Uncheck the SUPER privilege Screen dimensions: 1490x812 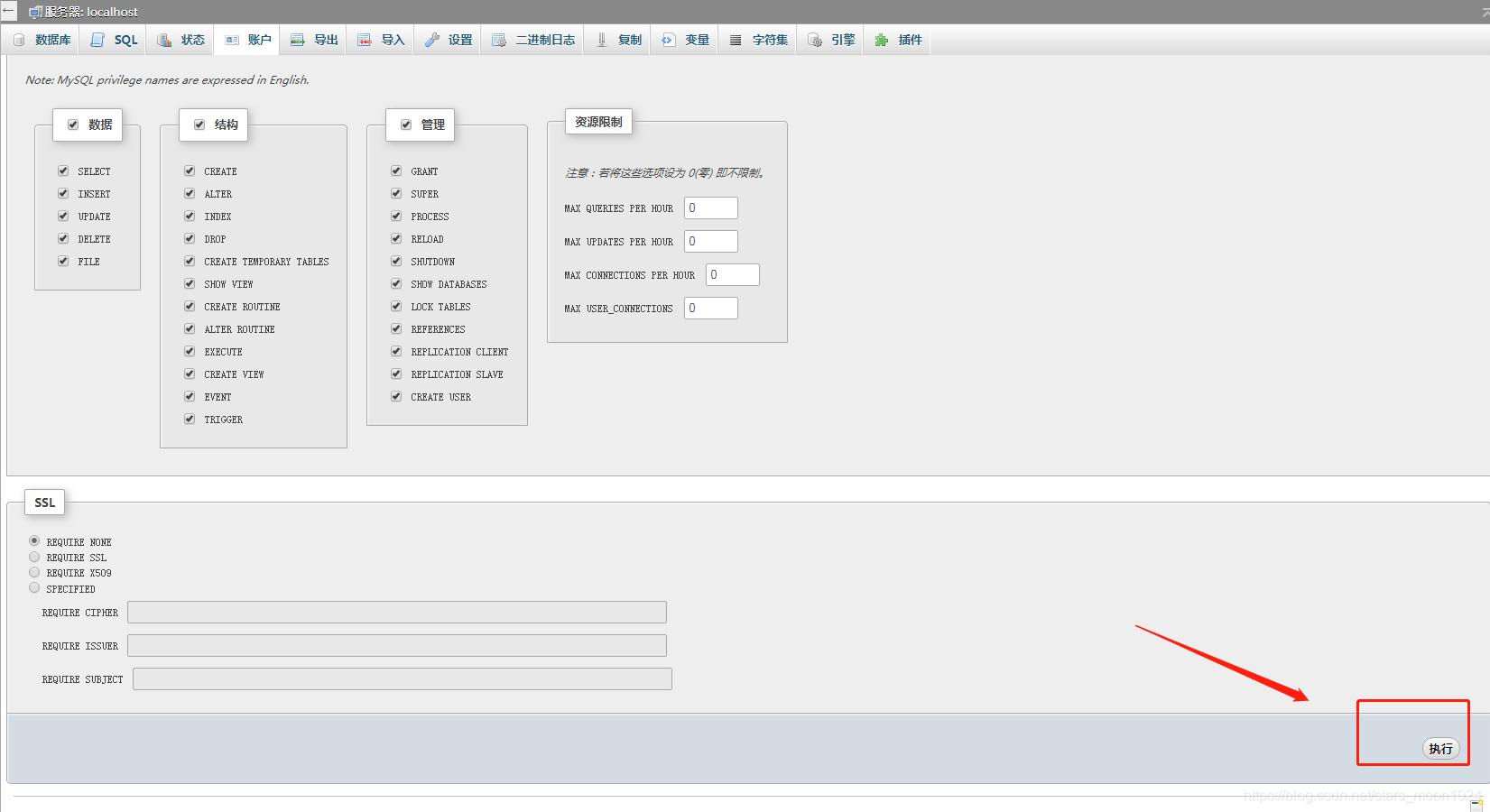point(396,193)
